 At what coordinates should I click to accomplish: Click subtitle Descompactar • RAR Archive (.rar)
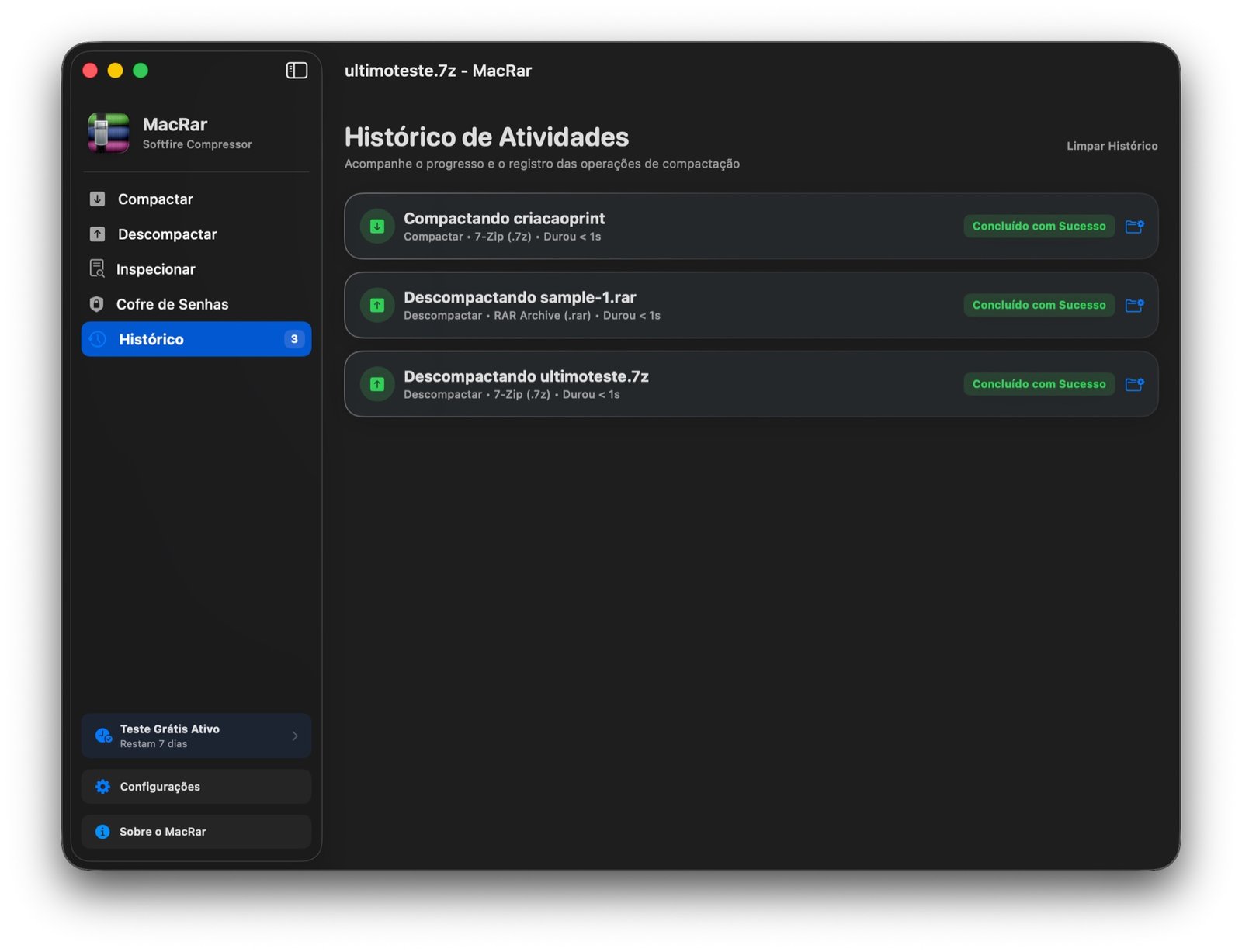(x=497, y=316)
